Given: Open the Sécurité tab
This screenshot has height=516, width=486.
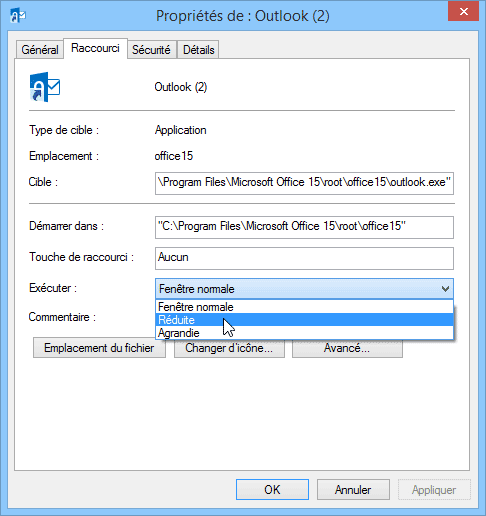Looking at the screenshot, I should pyautogui.click(x=151, y=50).
